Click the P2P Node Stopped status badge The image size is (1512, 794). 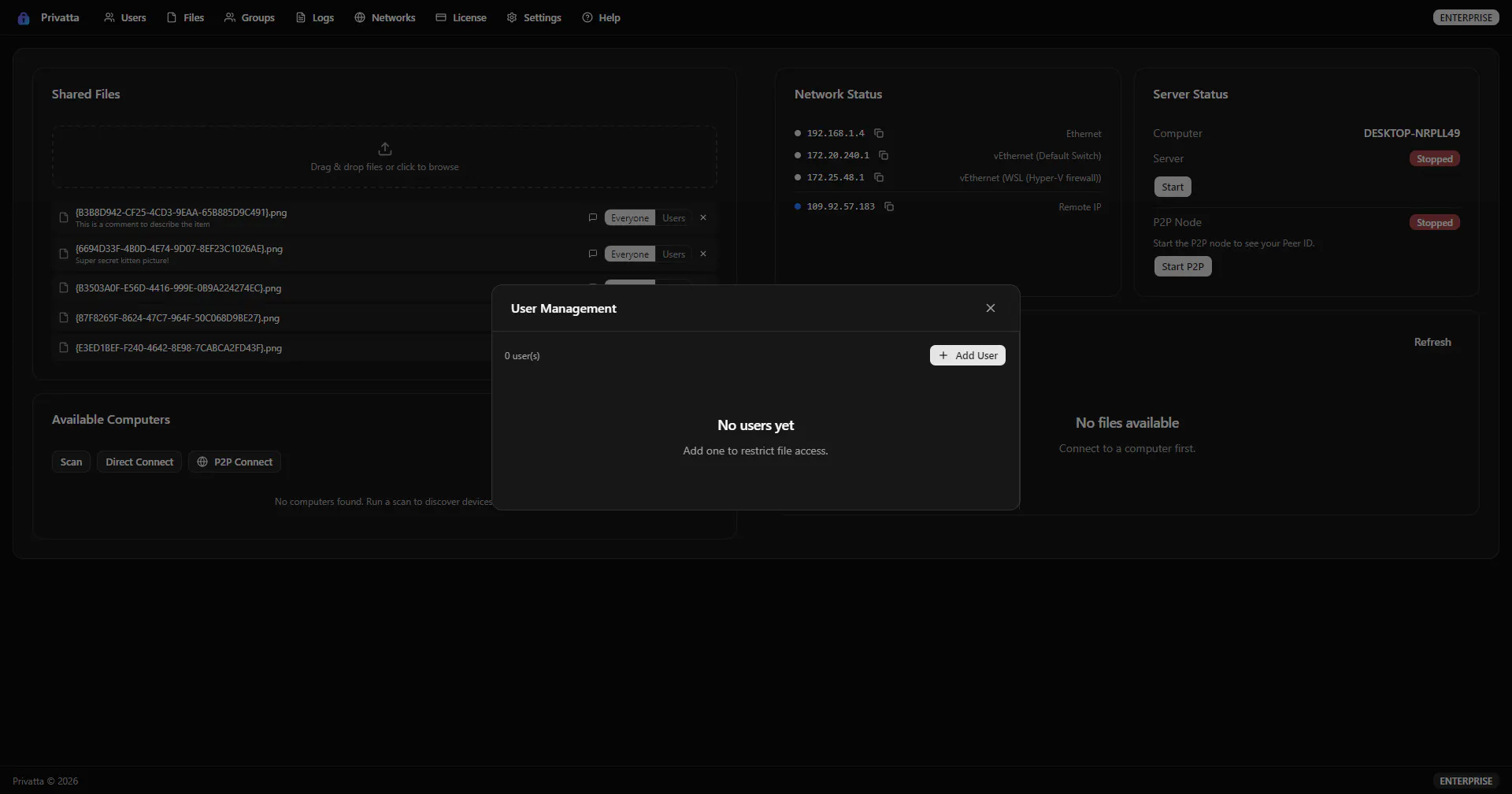coord(1435,223)
